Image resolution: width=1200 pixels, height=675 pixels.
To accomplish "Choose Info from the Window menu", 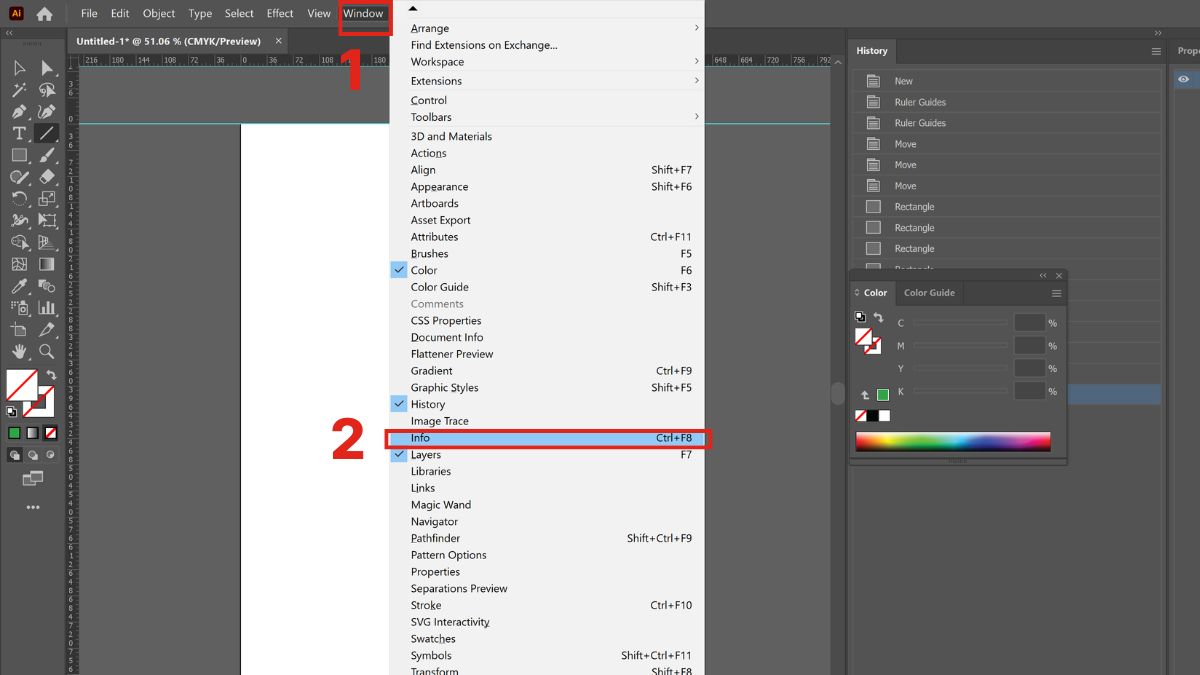I will (547, 438).
